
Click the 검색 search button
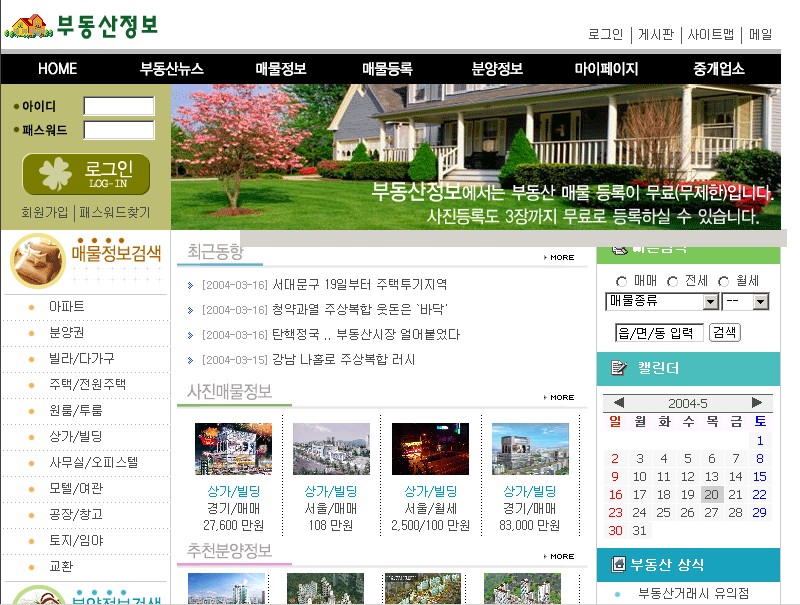tap(724, 333)
